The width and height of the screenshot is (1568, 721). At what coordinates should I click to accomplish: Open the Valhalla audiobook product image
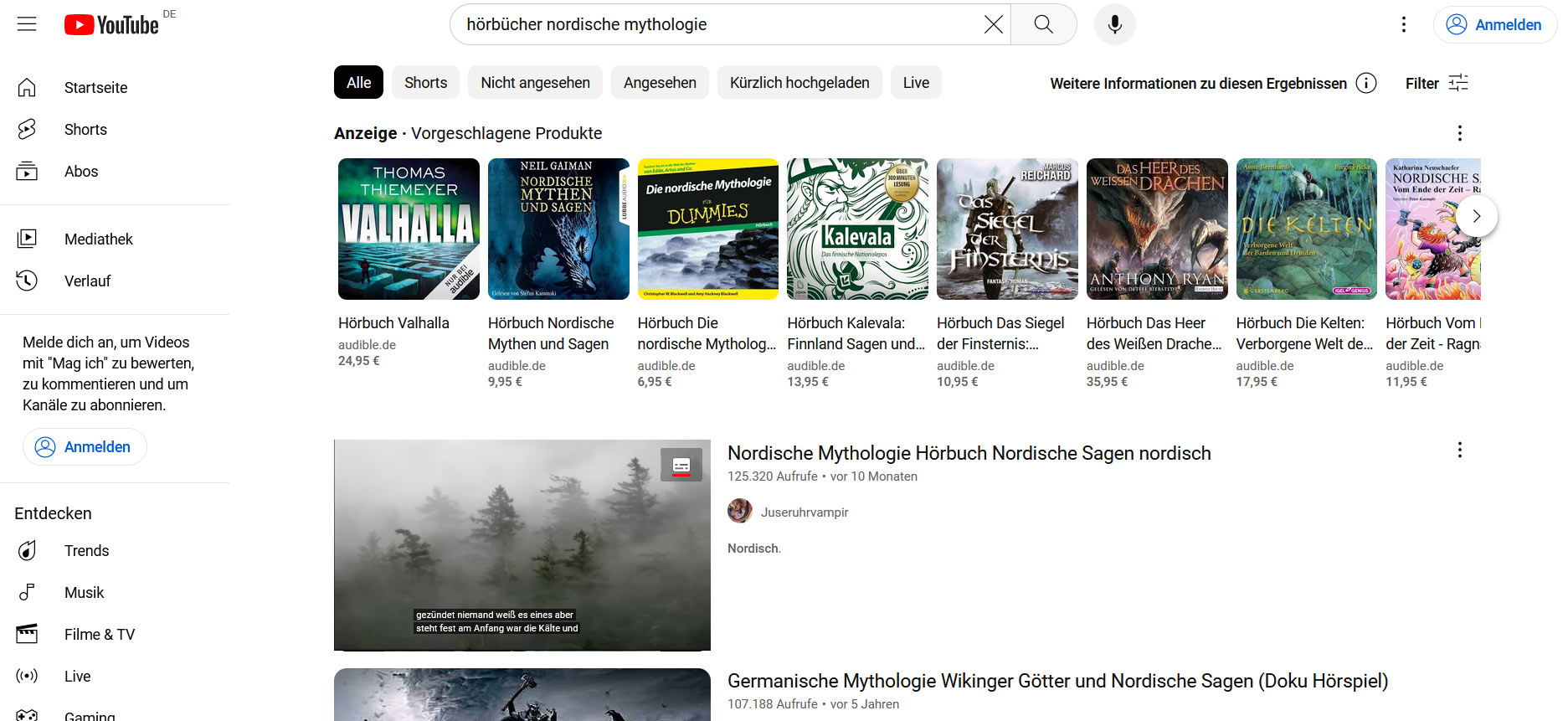point(409,229)
